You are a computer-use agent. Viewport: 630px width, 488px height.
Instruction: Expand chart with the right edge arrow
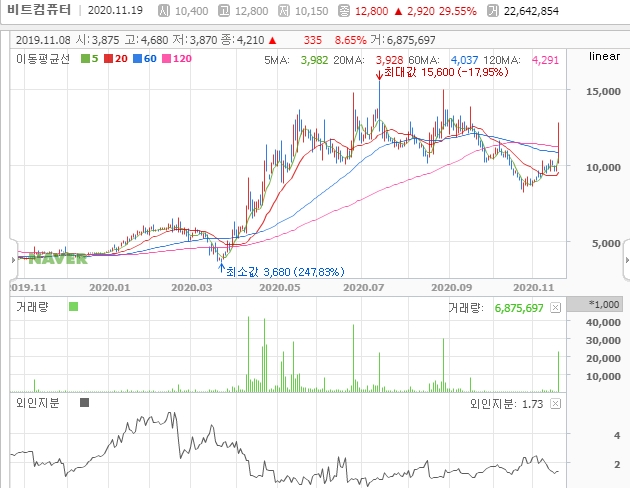[627, 260]
